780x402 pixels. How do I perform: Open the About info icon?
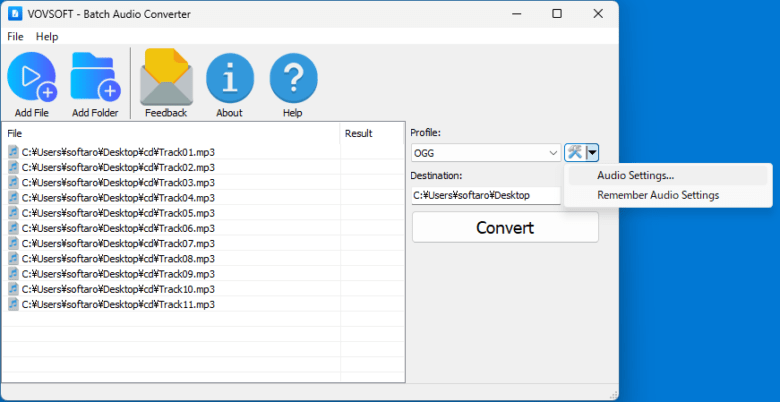tap(229, 78)
